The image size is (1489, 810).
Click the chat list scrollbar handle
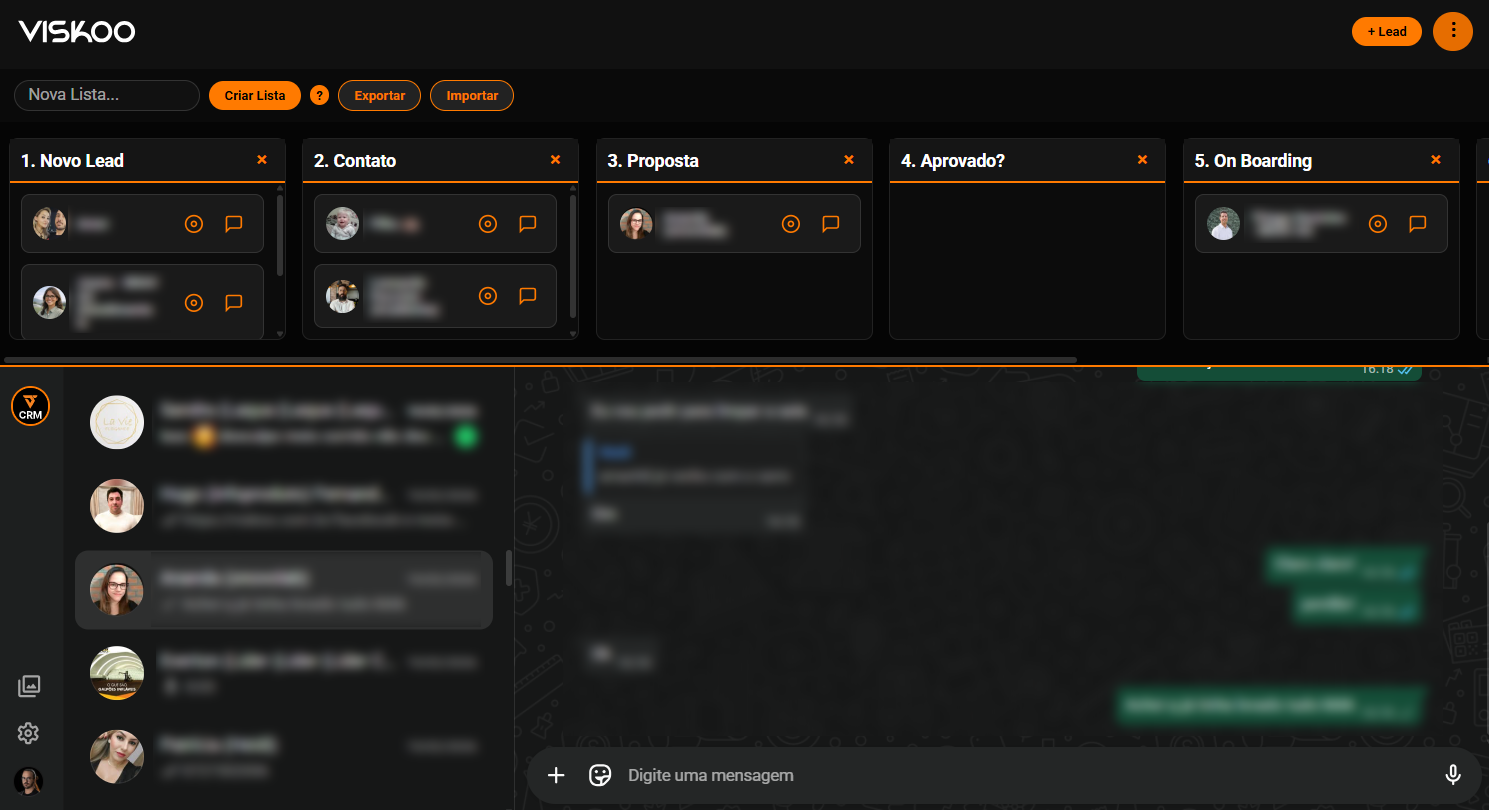[x=509, y=568]
